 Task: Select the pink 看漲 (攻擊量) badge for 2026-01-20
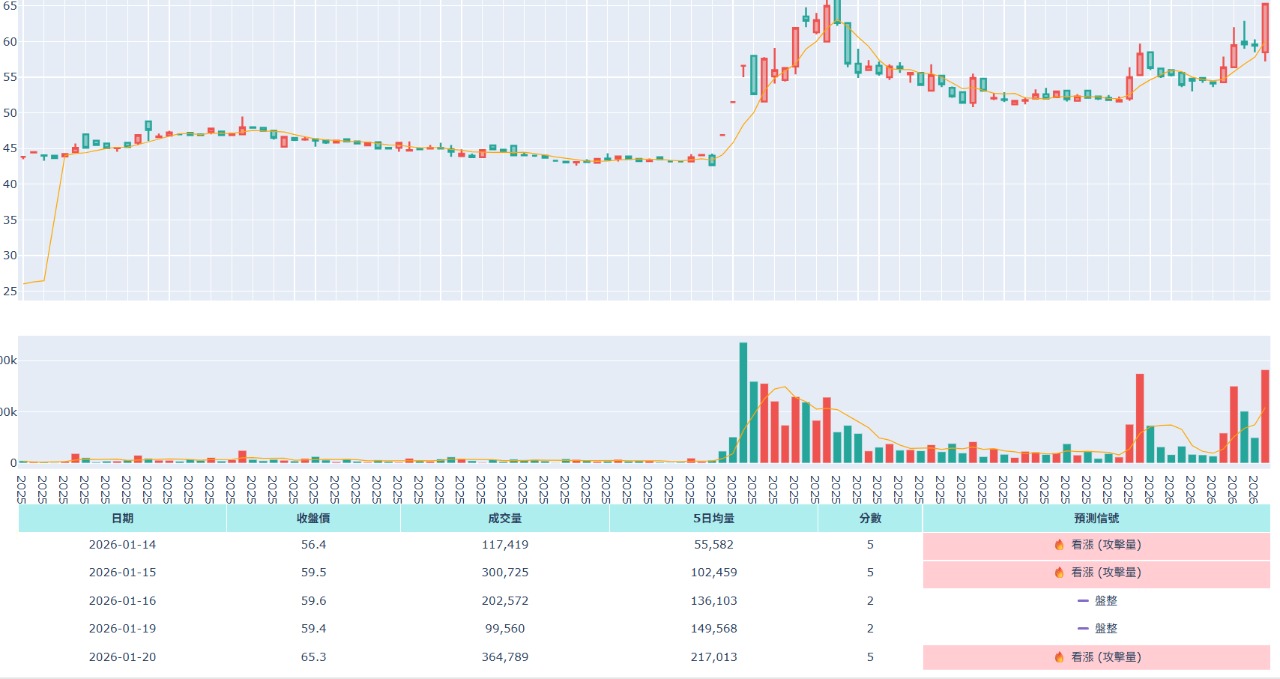coord(1101,657)
